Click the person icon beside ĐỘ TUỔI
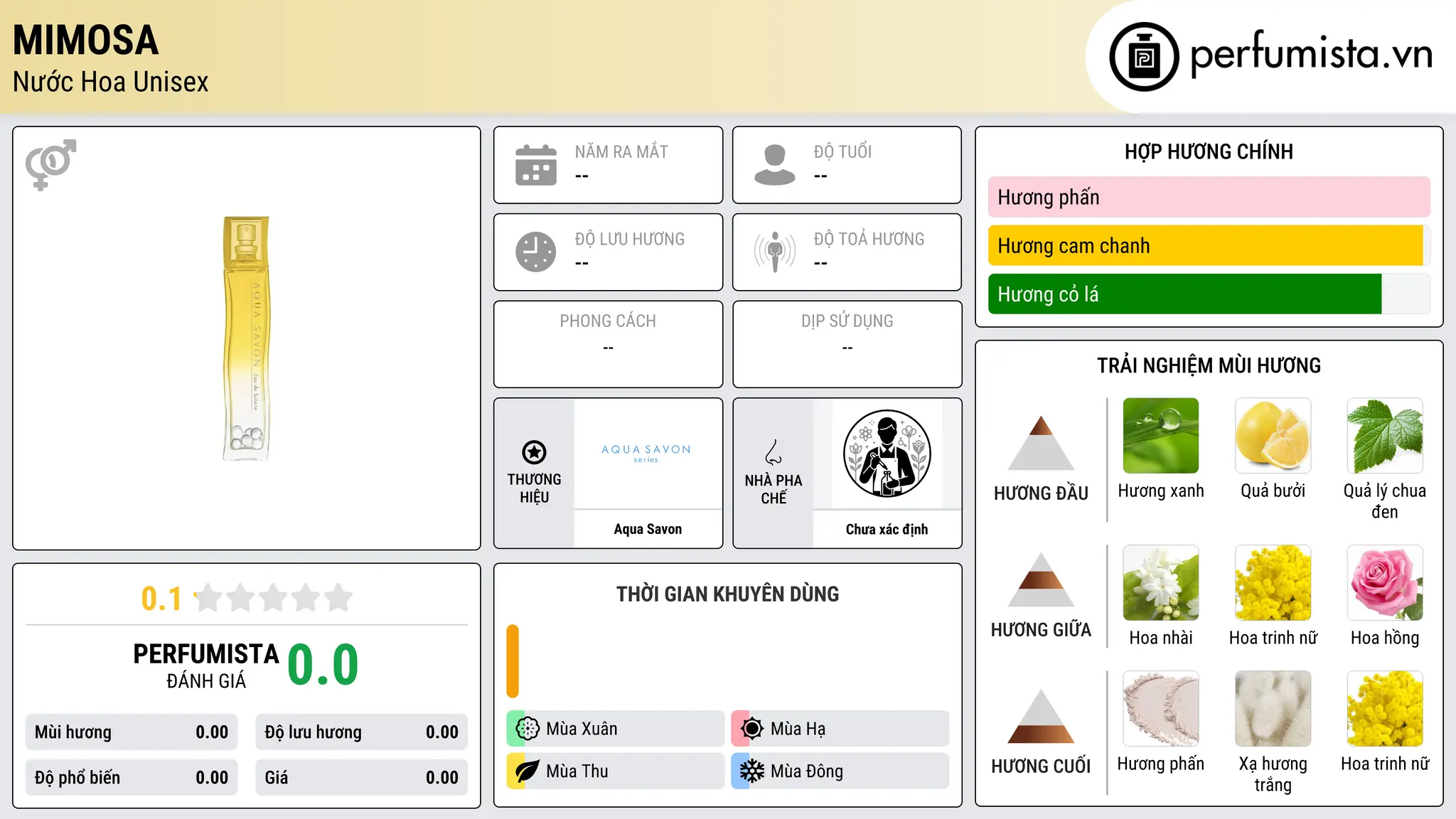This screenshot has width=1456, height=819. pos(774,165)
